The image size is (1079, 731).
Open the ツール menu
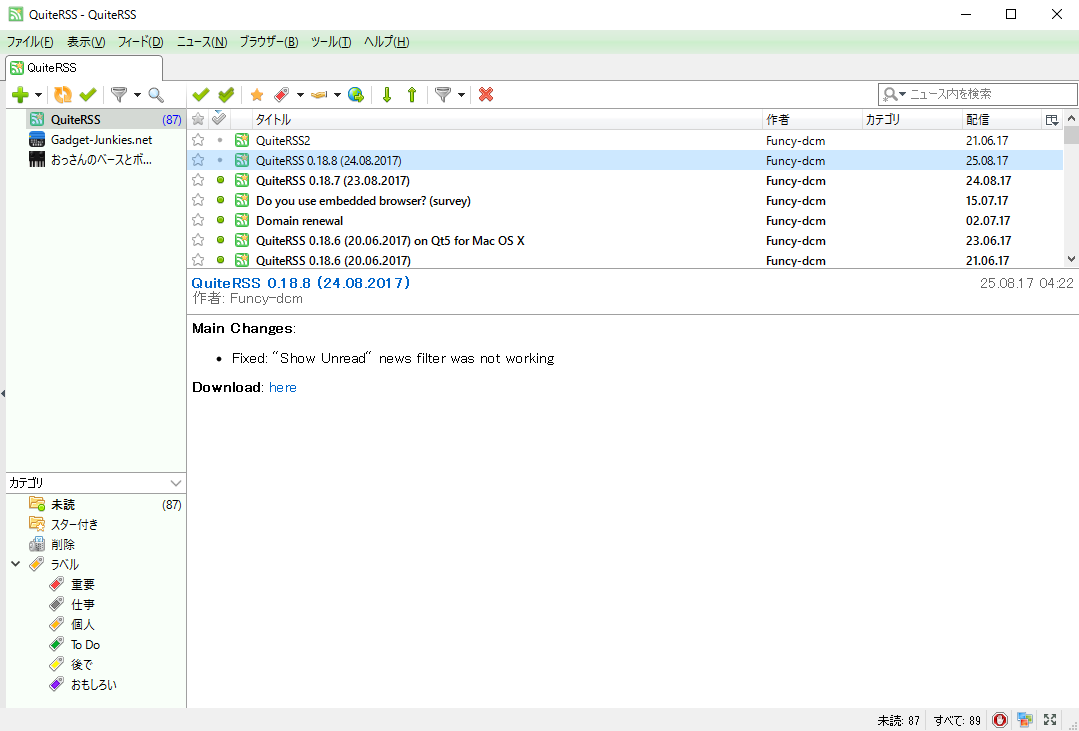pyautogui.click(x=331, y=42)
